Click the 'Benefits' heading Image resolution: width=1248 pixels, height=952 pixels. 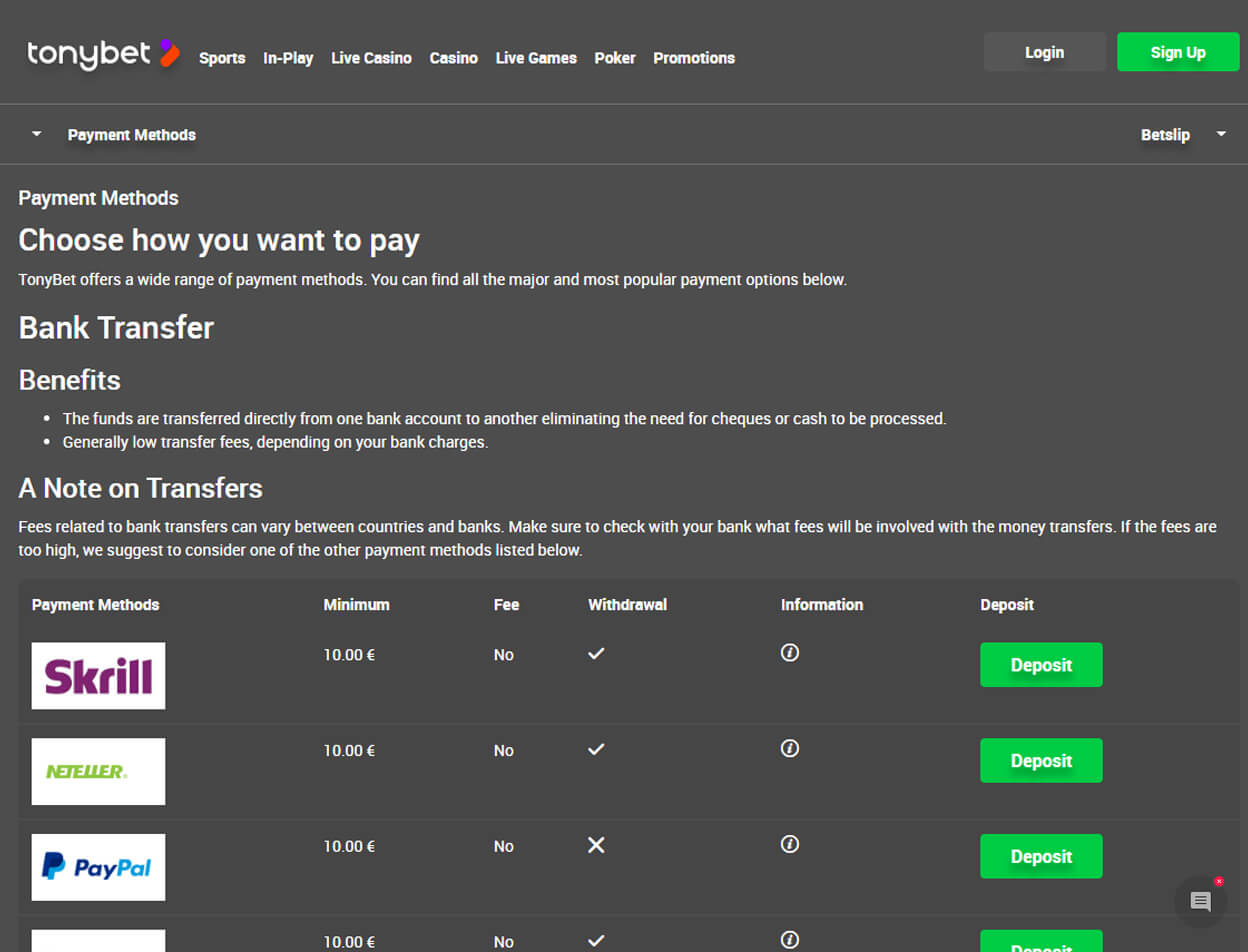[70, 380]
